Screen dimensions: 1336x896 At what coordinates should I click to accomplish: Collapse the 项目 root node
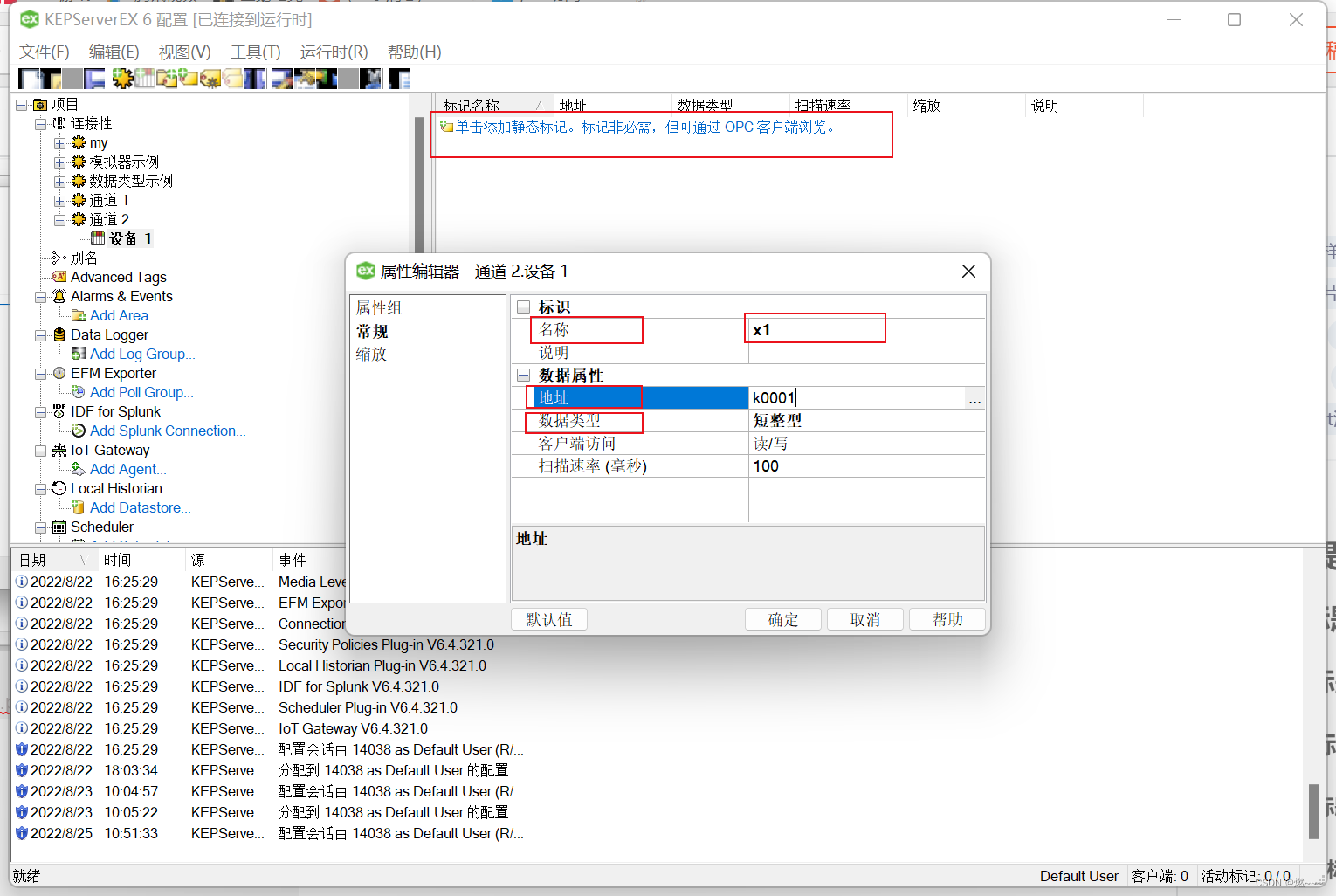[x=21, y=104]
